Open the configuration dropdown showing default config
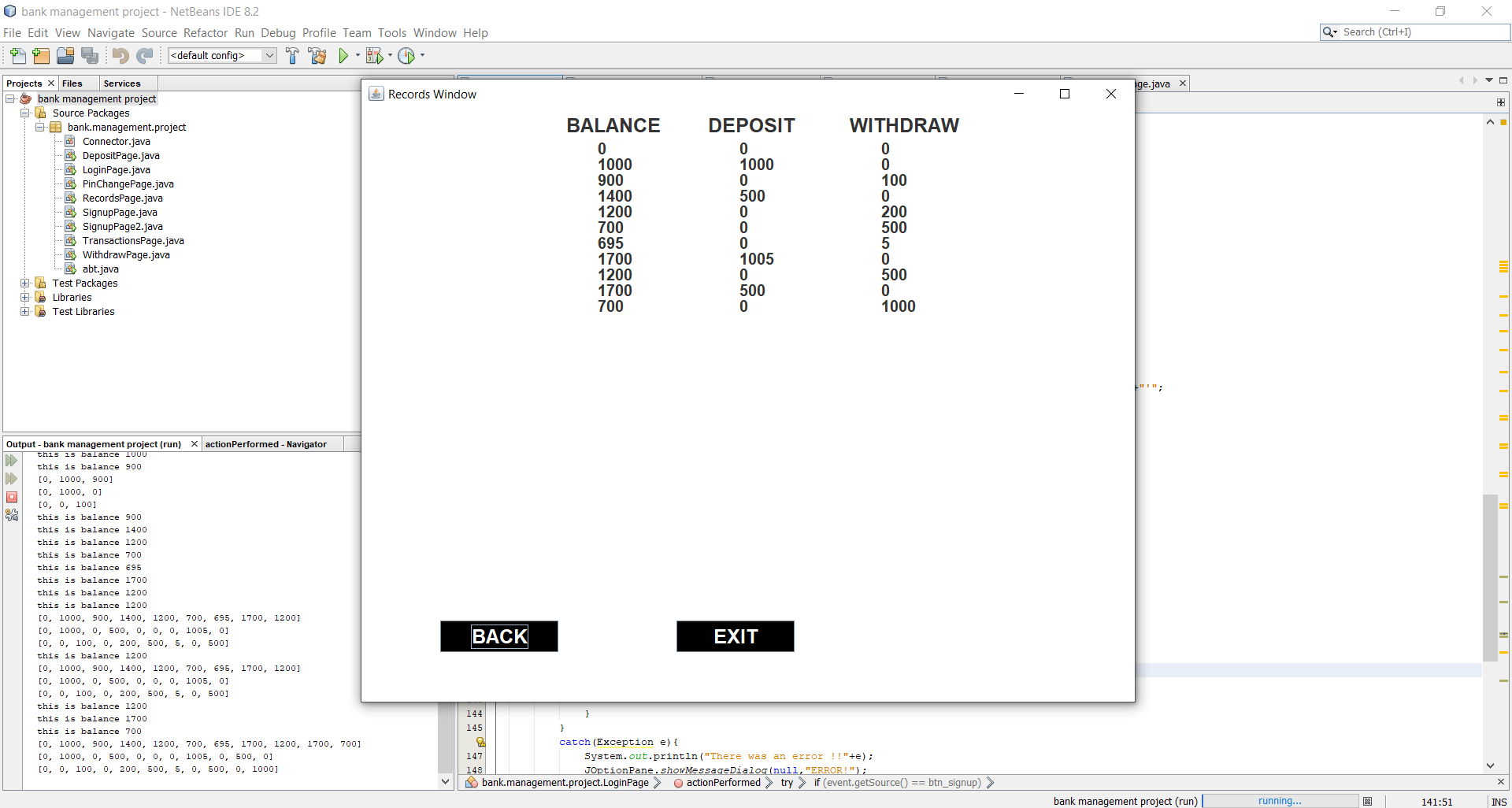 (x=221, y=55)
